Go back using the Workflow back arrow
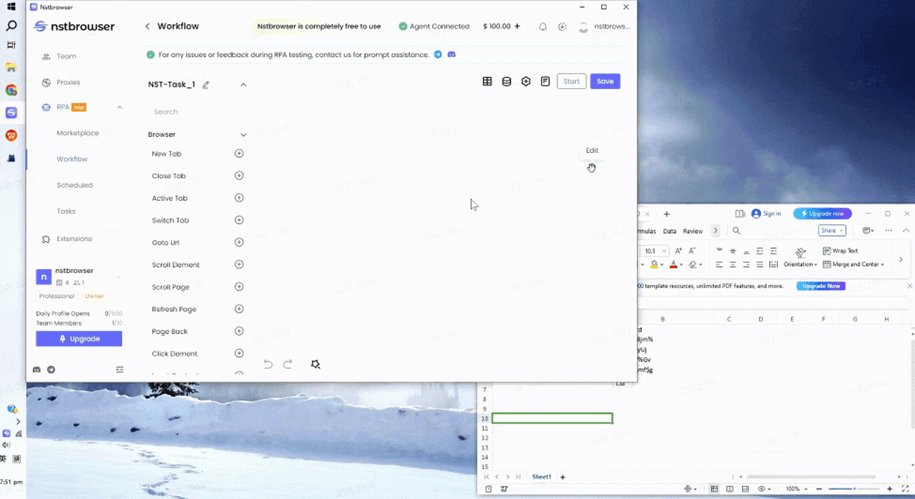The width and height of the screenshot is (915, 499). click(148, 26)
